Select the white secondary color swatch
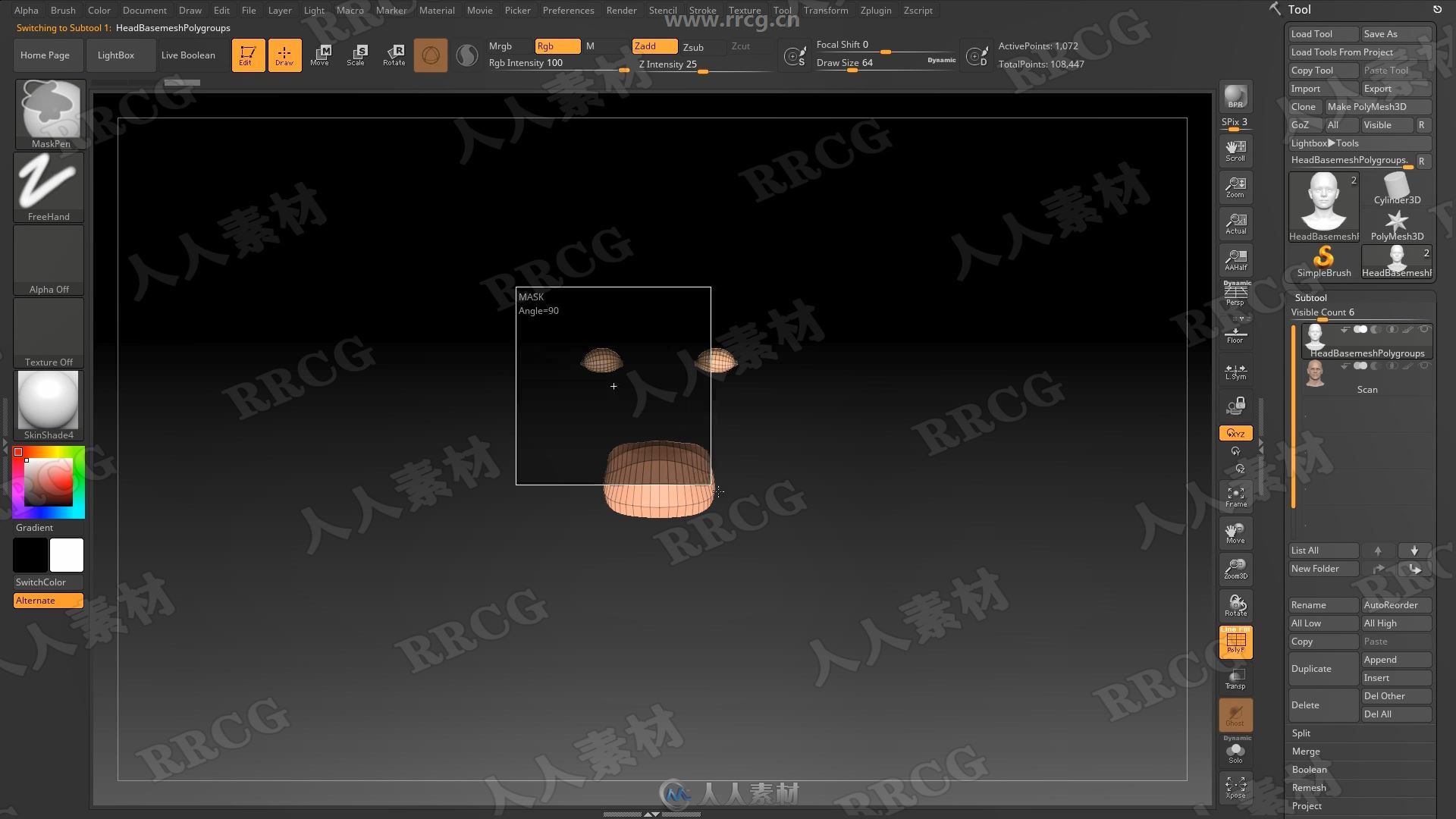This screenshot has height=819, width=1456. coord(67,555)
